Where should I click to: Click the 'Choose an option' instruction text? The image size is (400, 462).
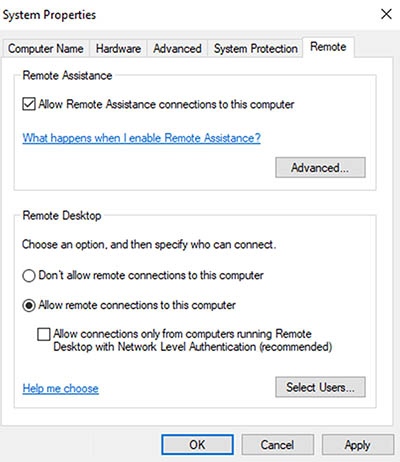(x=149, y=245)
